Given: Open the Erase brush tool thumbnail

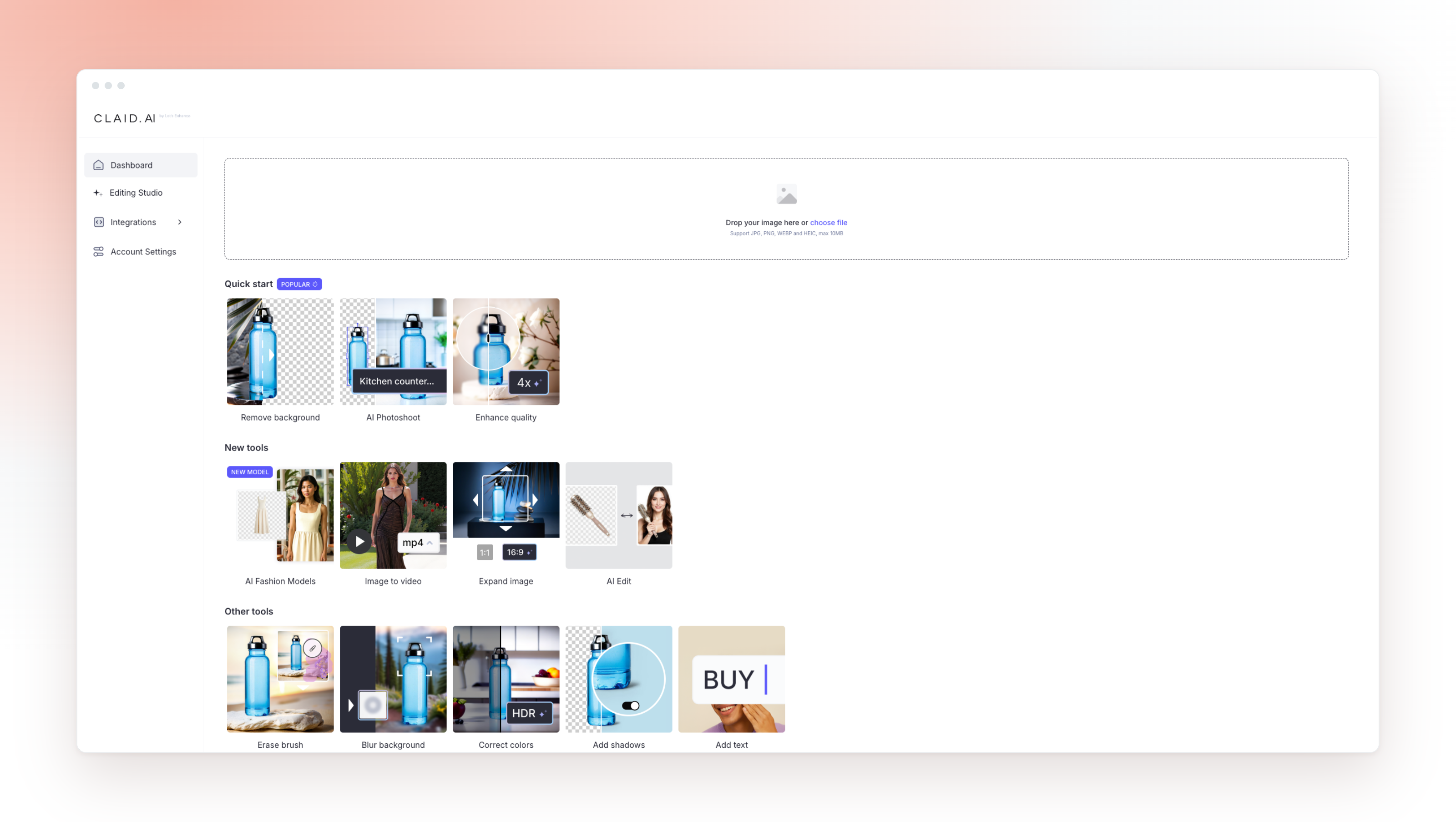Looking at the screenshot, I should [280, 679].
